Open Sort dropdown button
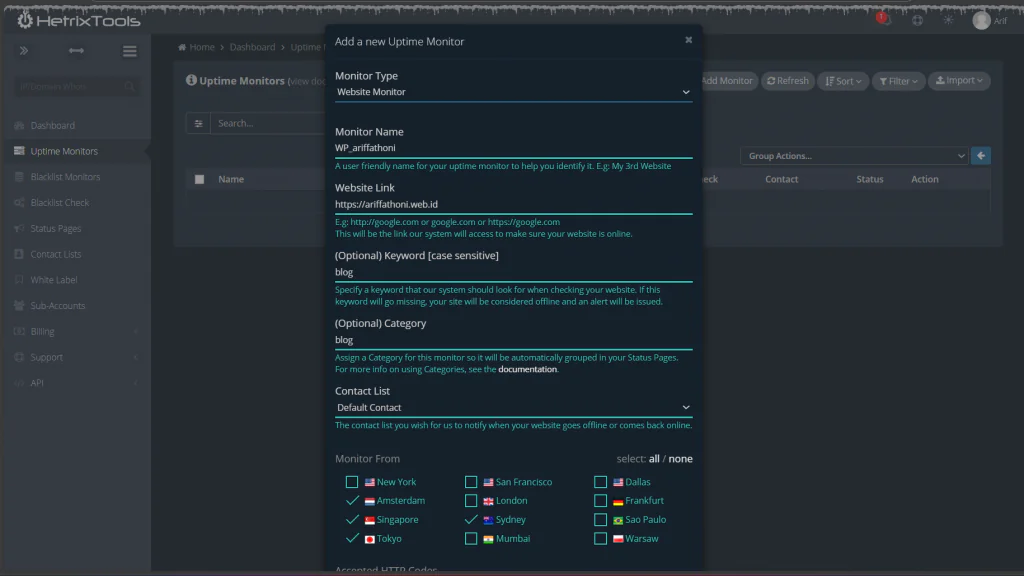 click(842, 81)
